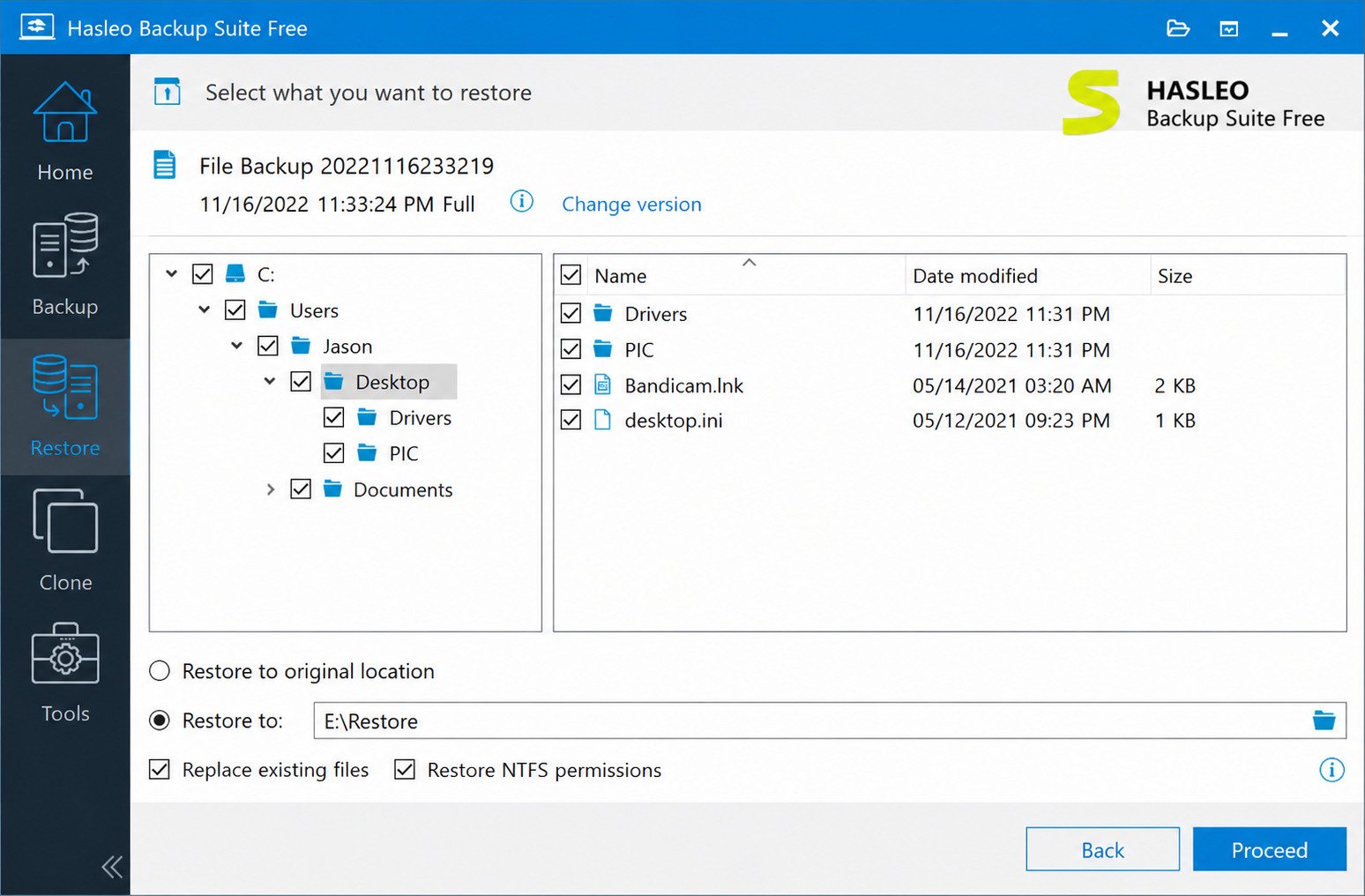Click the Backup database icon in sidebar
The width and height of the screenshot is (1365, 896).
coord(65,245)
